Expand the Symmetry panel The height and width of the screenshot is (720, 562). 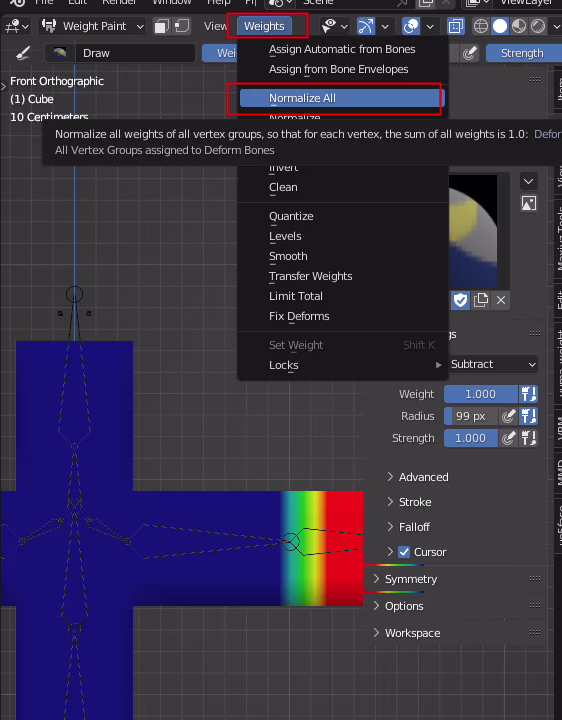(405, 579)
